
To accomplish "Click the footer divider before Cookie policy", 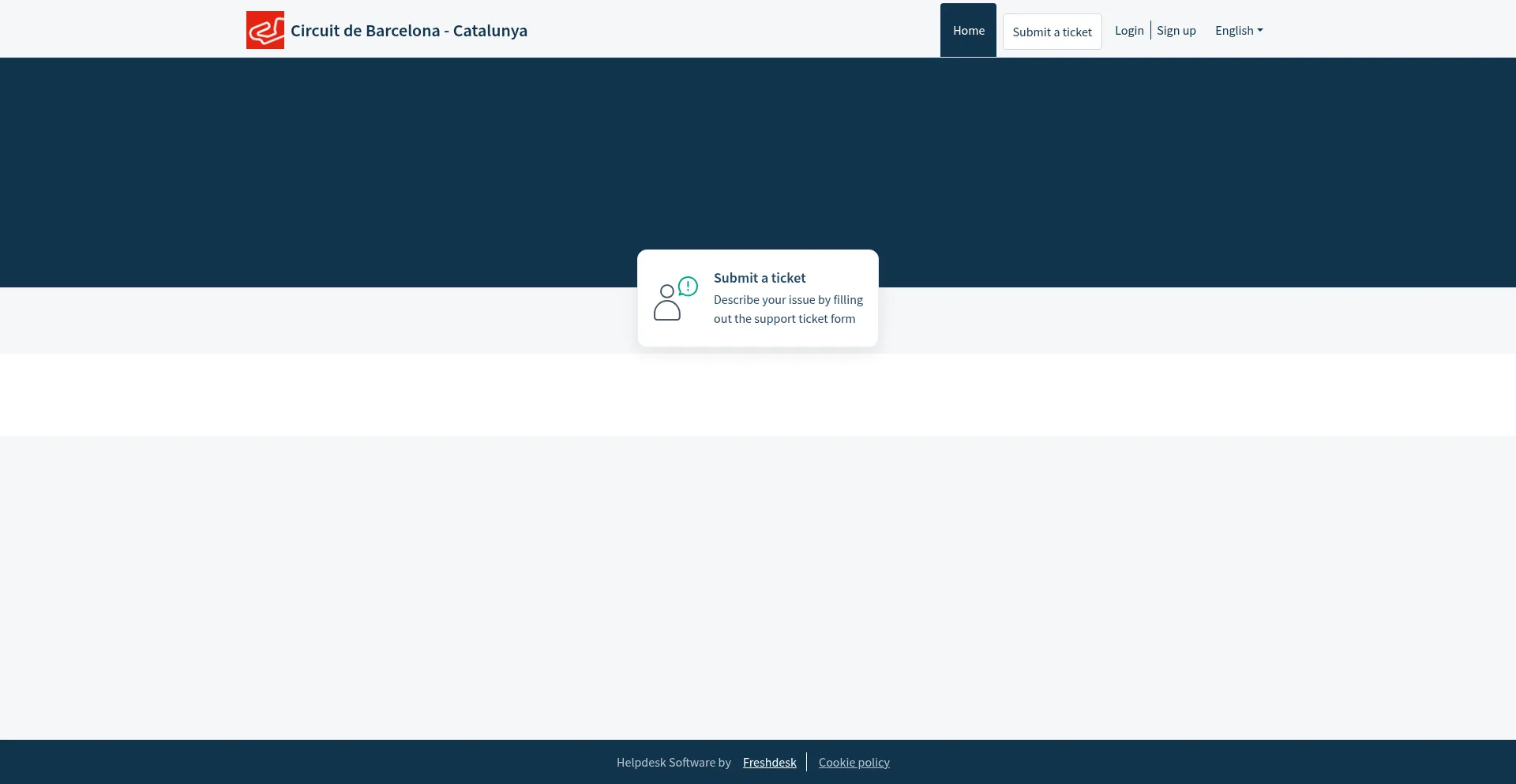I will tap(806, 763).
